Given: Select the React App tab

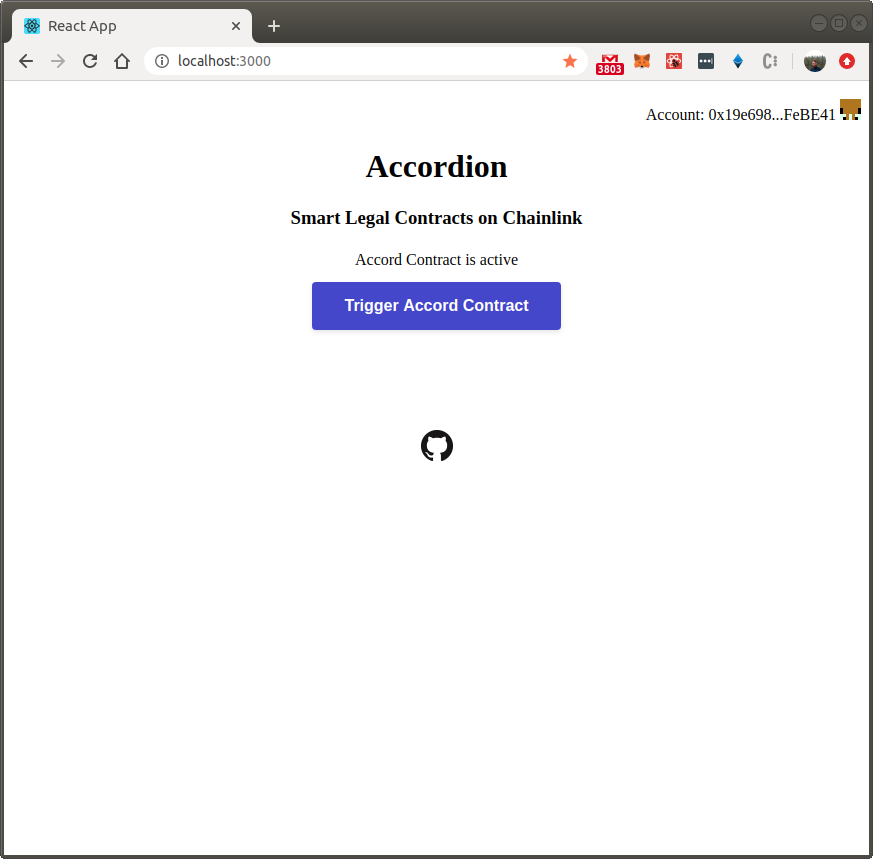Looking at the screenshot, I should [132, 26].
